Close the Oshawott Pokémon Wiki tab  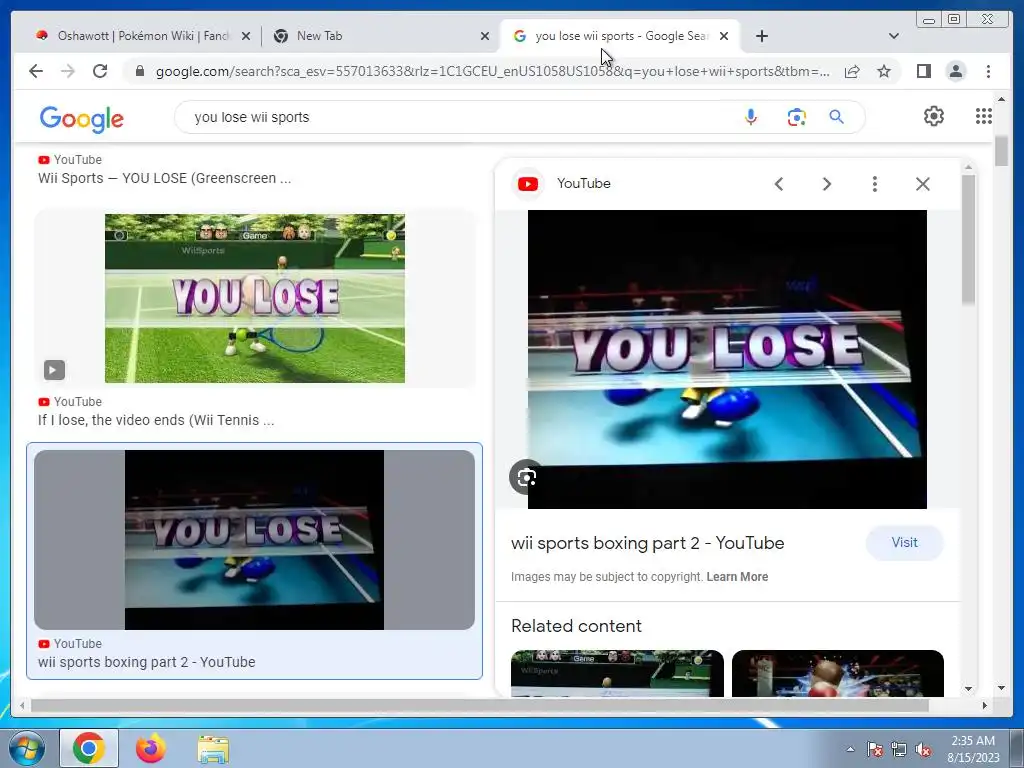pos(246,37)
